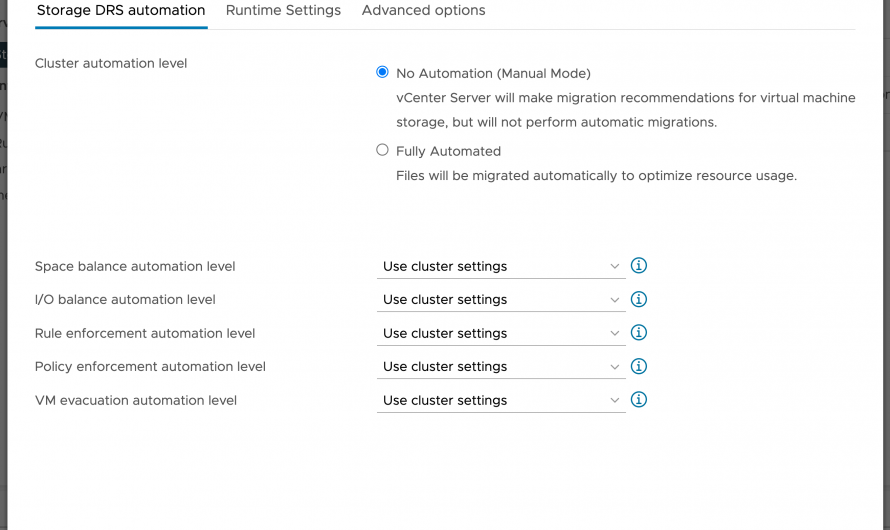Switch to the Runtime Settings tab

(283, 11)
